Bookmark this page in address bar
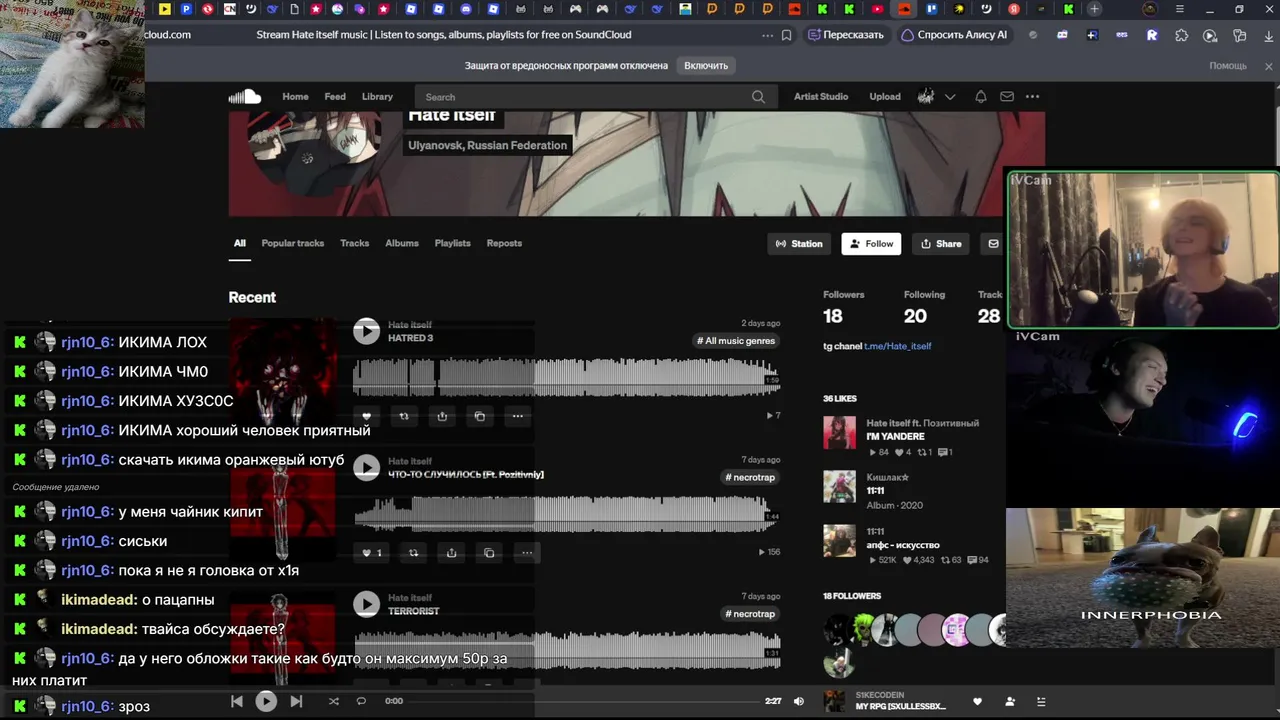Viewport: 1280px width, 720px height. pos(787,35)
